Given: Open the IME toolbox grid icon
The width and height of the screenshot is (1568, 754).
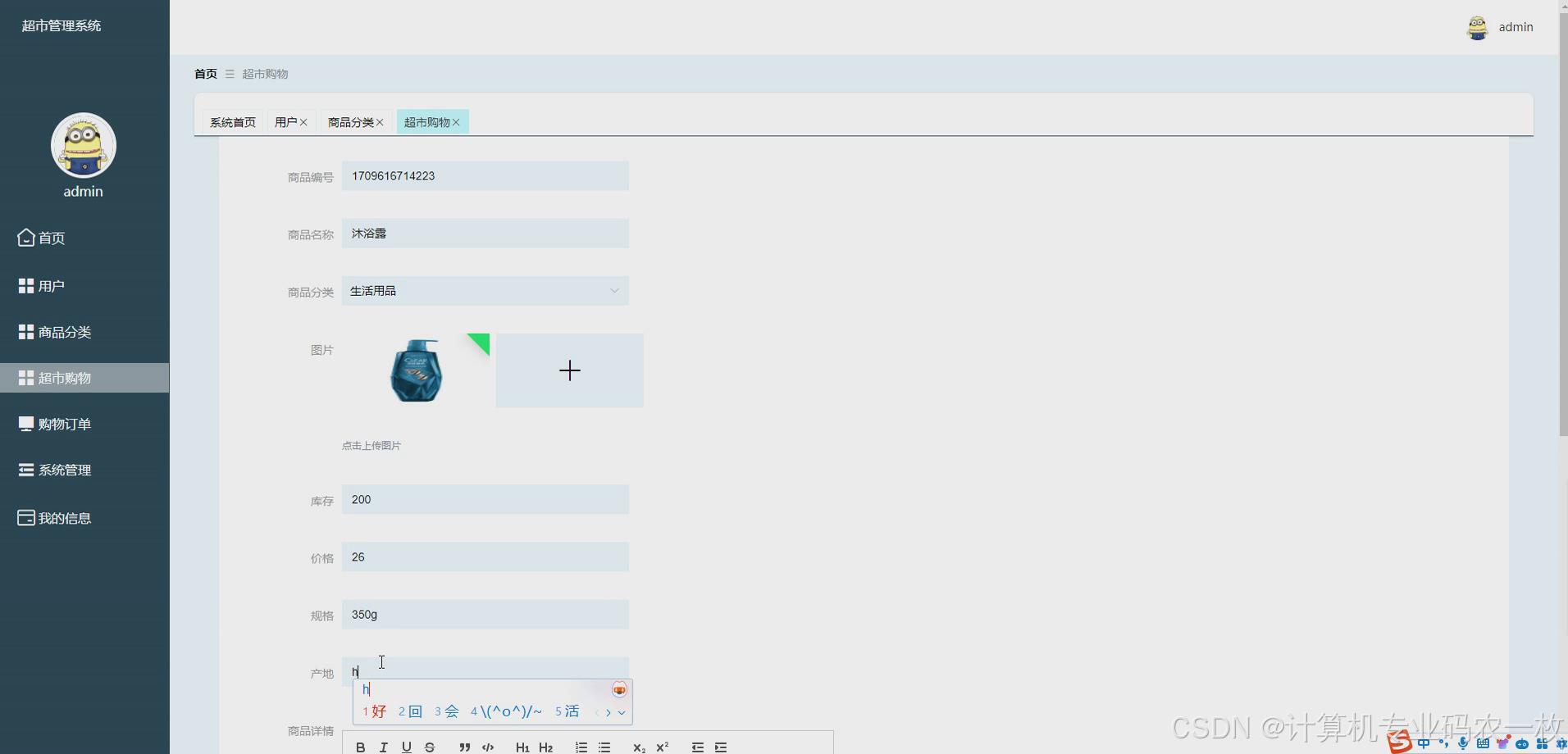Looking at the screenshot, I should point(1542,743).
